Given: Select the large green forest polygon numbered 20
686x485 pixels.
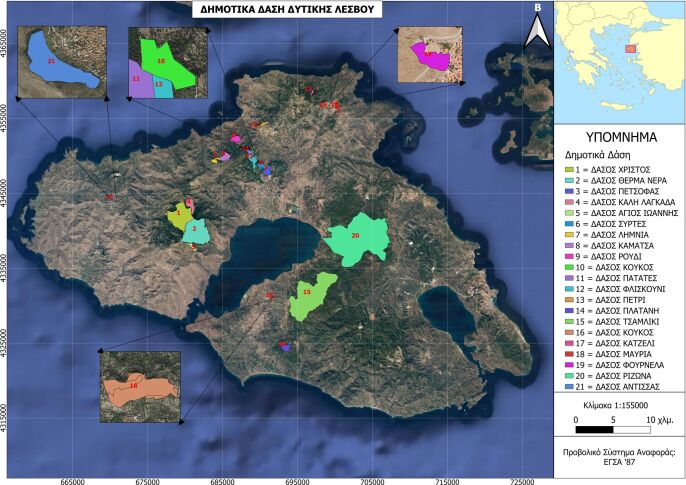Looking at the screenshot, I should tap(353, 238).
